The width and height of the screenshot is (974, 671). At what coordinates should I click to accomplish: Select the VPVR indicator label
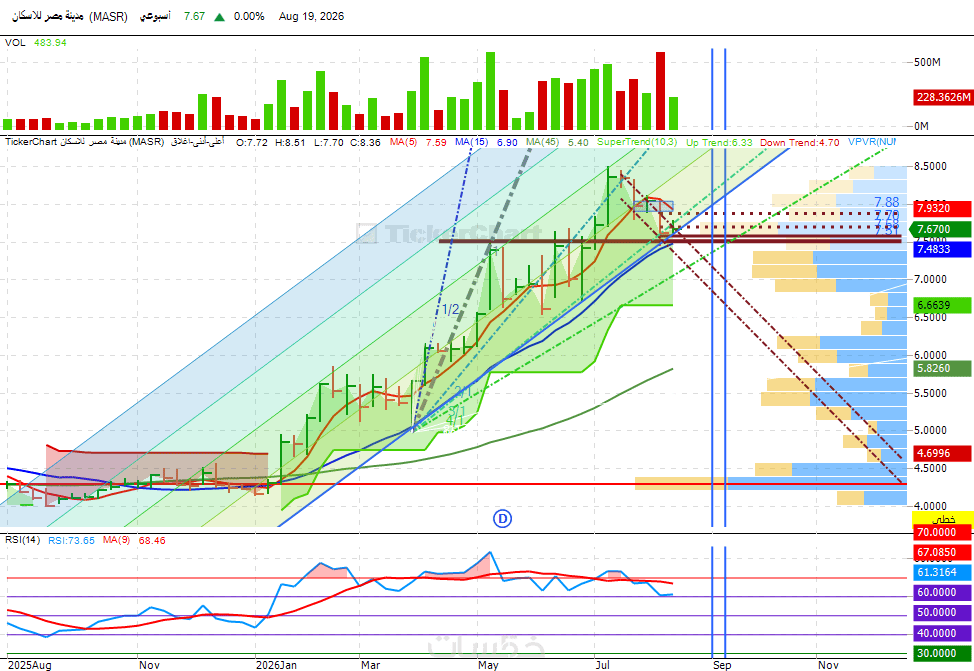point(872,142)
